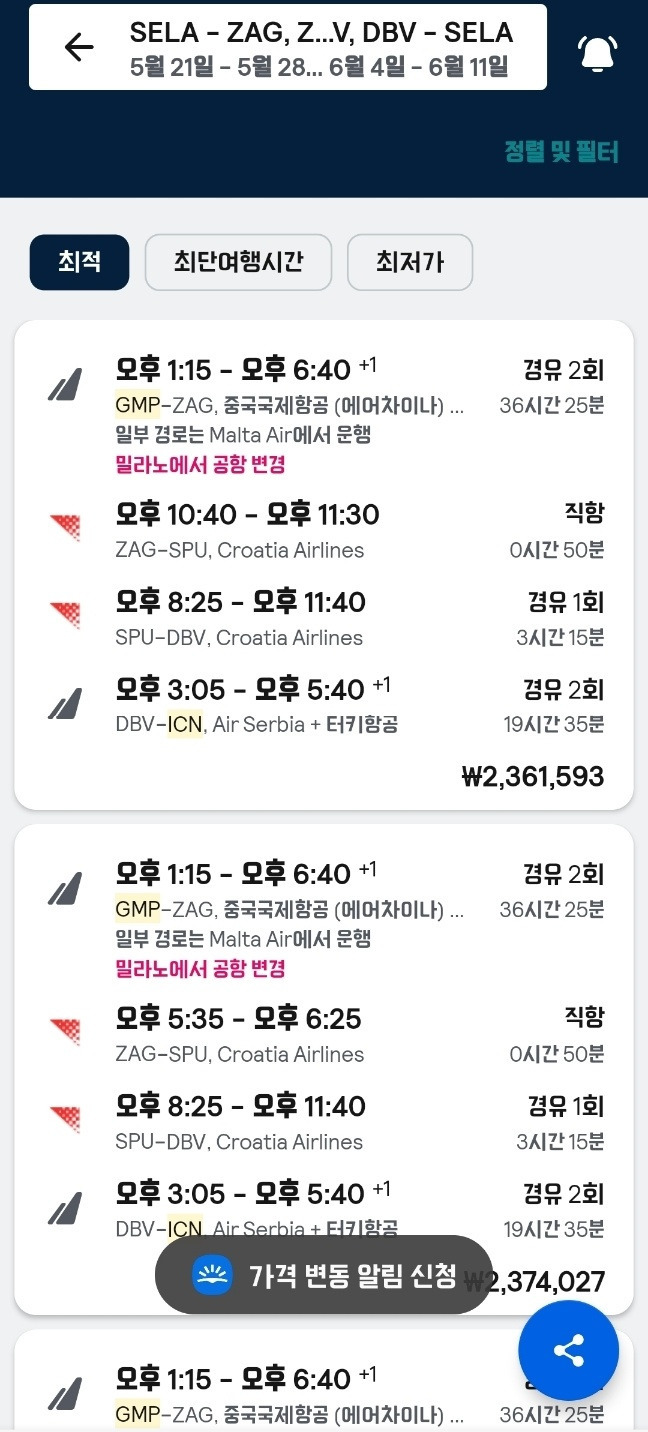Tap the blue share floating button
The height and width of the screenshot is (1432, 648).
click(568, 1351)
